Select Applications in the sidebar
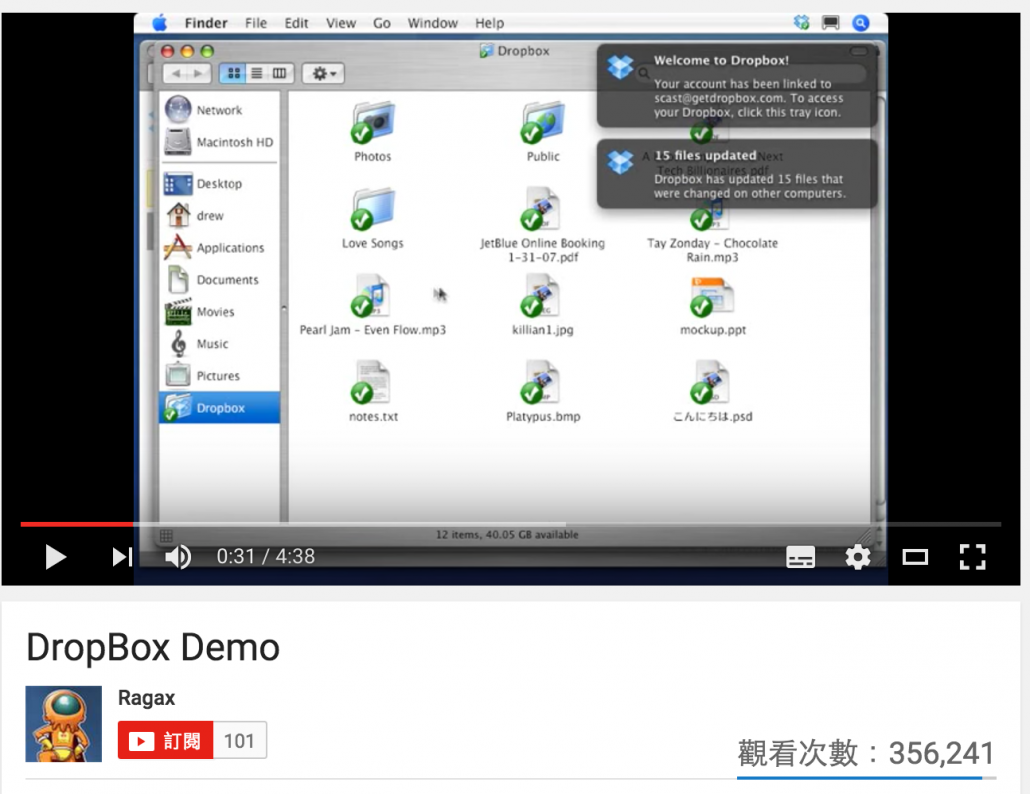The height and width of the screenshot is (794, 1030). coord(219,248)
